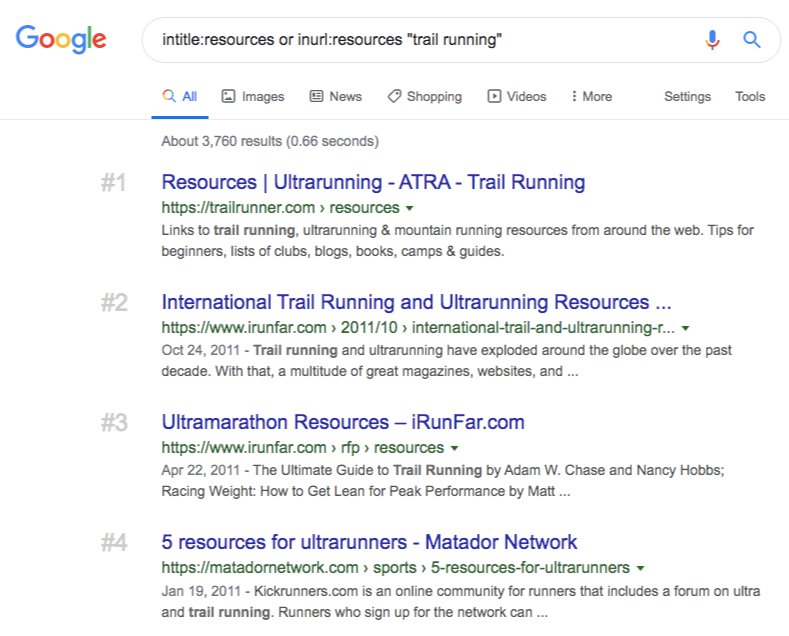The image size is (789, 636).
Task: Expand dropdown arrow beside irunfar.com 2011/10 URL
Action: click(685, 328)
